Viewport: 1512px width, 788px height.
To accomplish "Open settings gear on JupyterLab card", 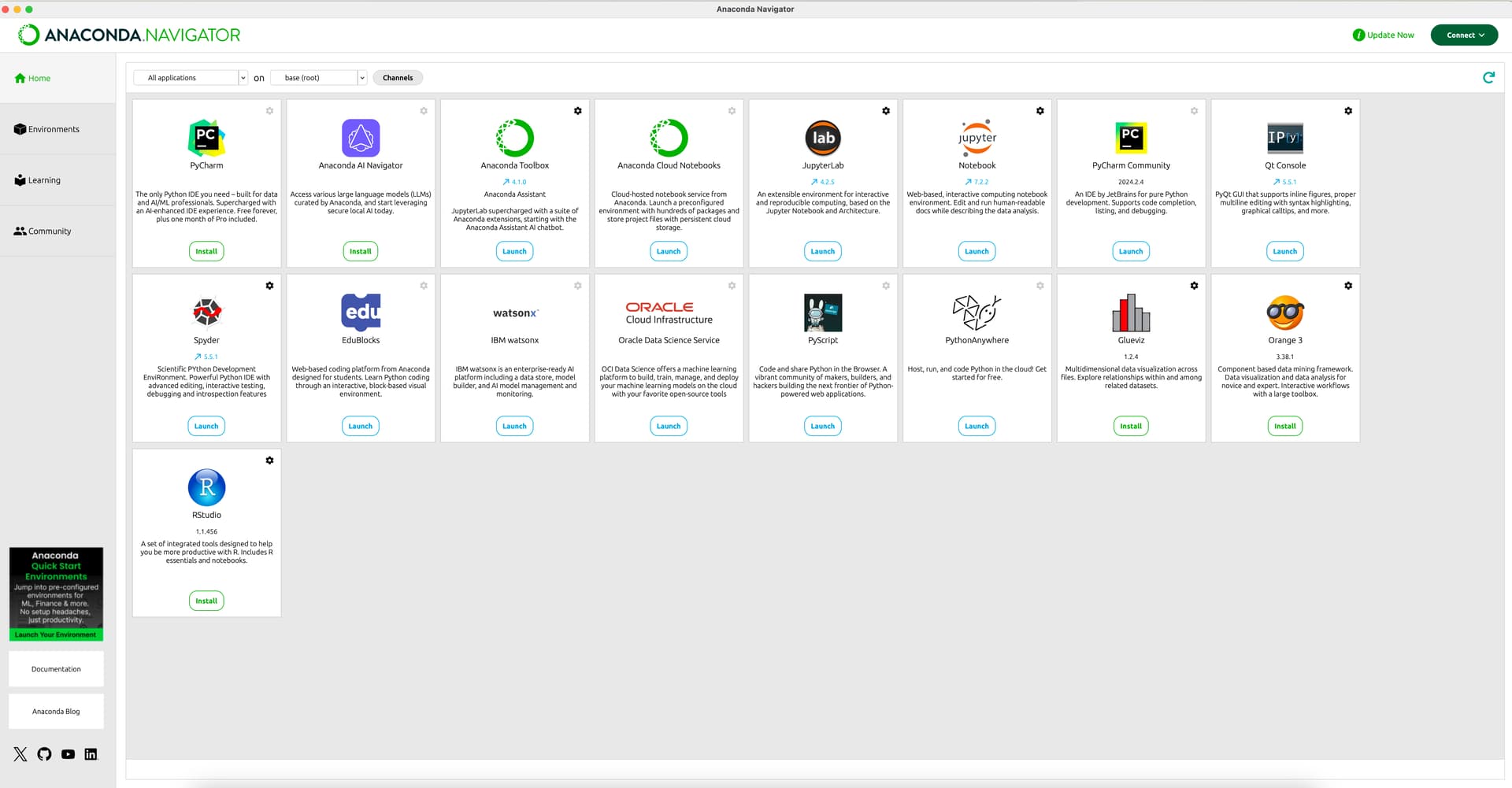I will click(886, 111).
